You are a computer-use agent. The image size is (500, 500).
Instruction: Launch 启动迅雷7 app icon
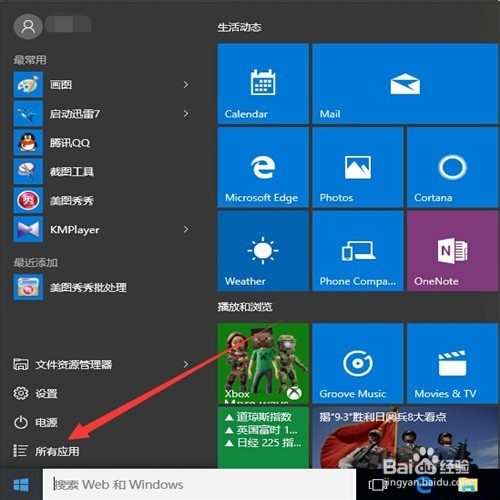pyautogui.click(x=28, y=114)
